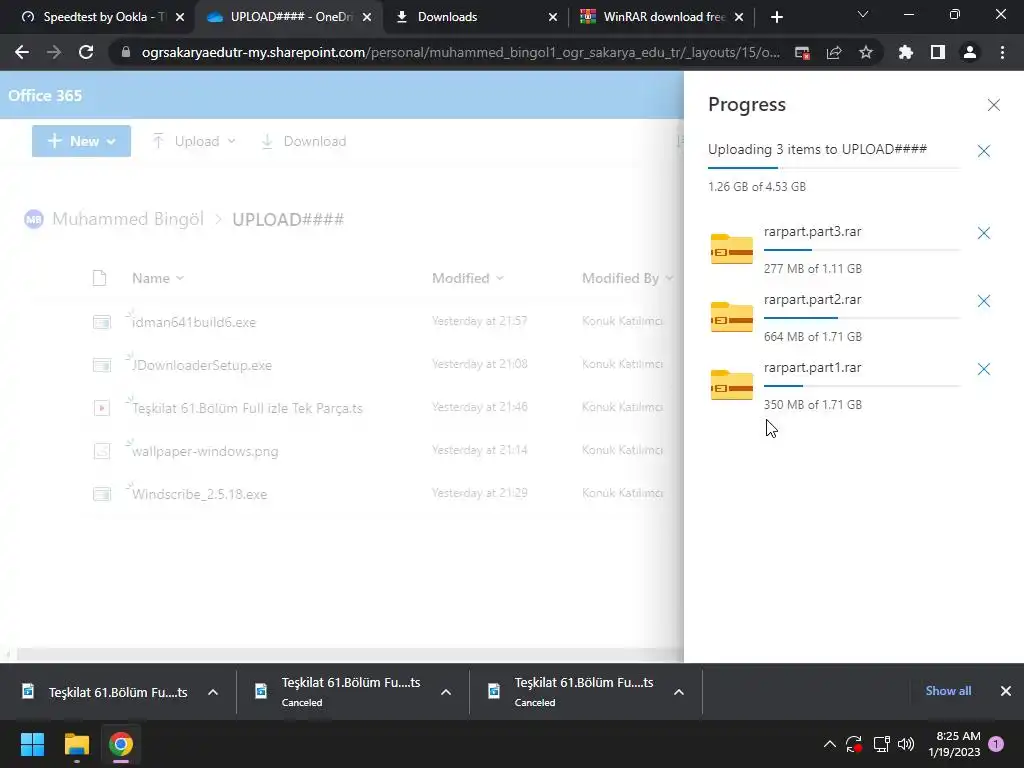The width and height of the screenshot is (1024, 768).
Task: Open the Chrome extensions puzzle icon
Action: point(905,52)
